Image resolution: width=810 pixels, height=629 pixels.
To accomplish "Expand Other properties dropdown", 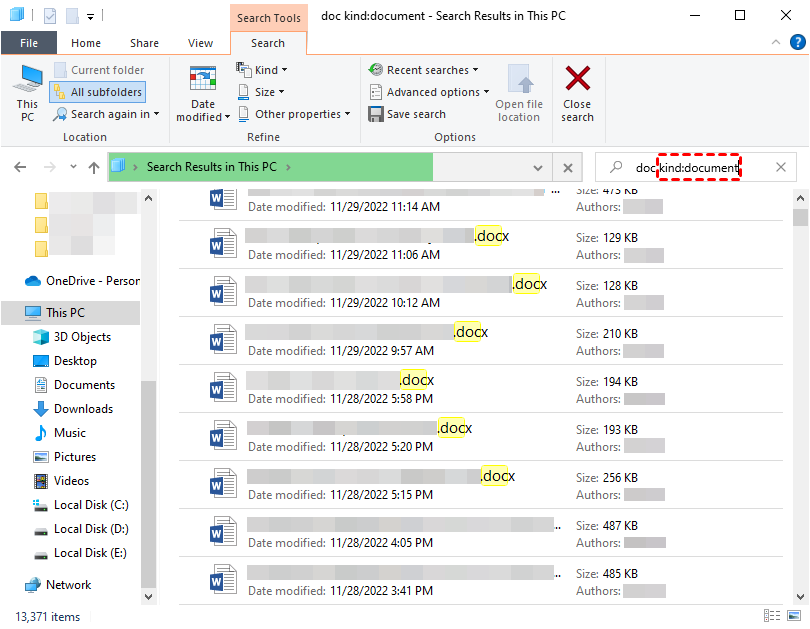I will coord(294,114).
